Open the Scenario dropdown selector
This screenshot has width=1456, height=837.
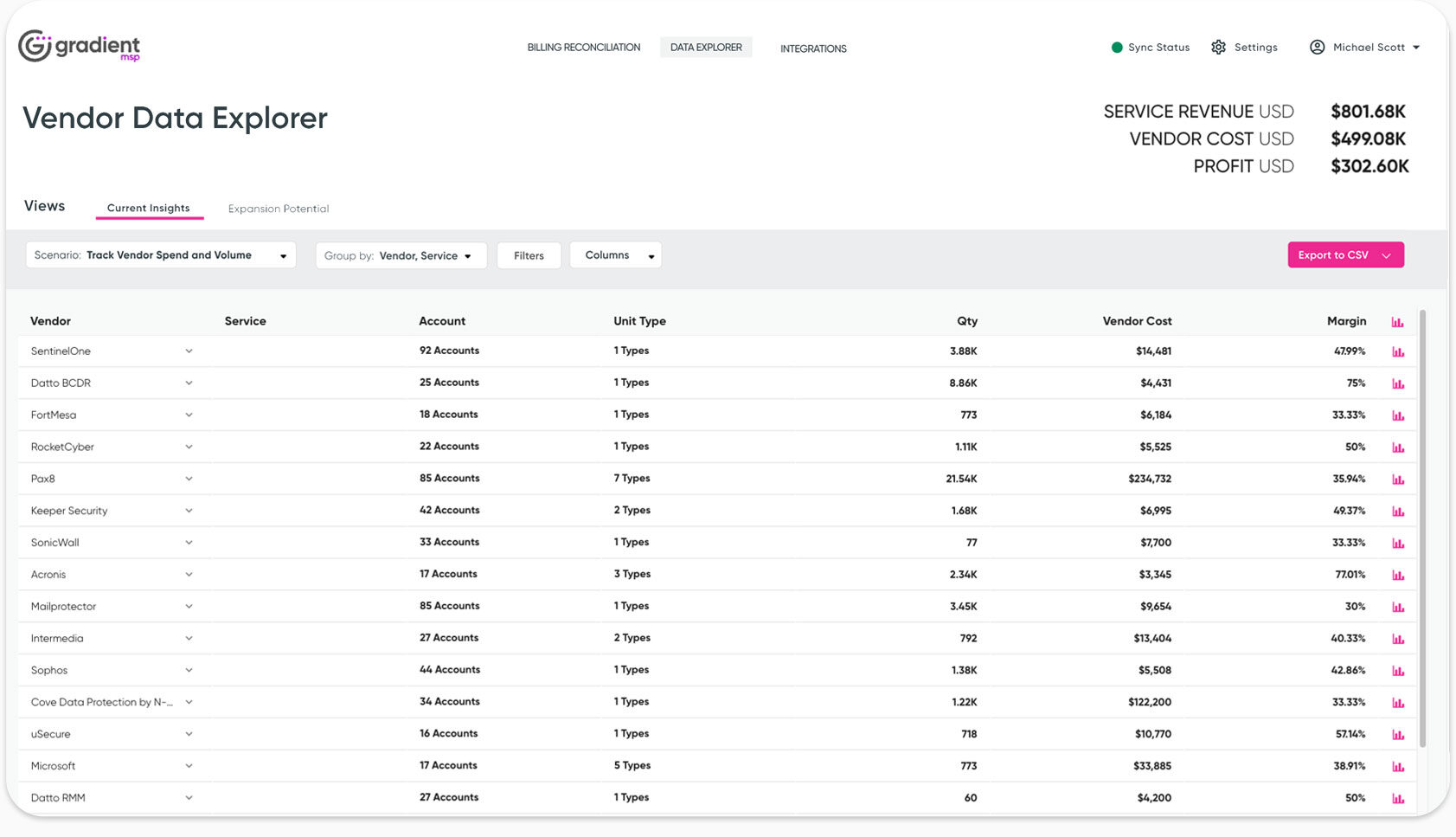tap(161, 255)
